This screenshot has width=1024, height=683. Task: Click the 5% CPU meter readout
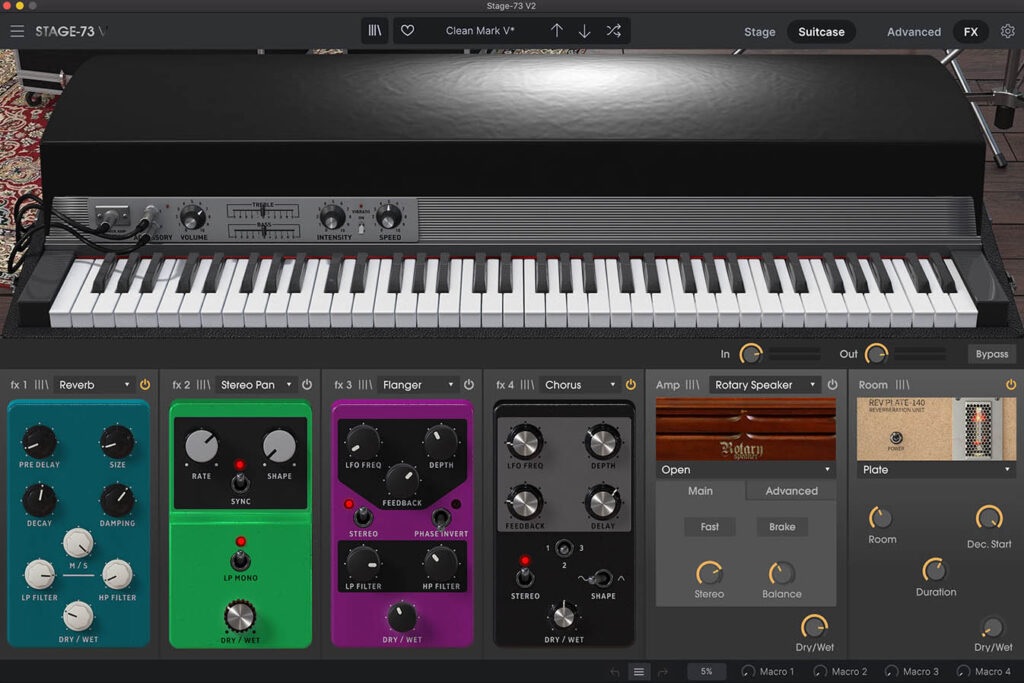[x=707, y=671]
